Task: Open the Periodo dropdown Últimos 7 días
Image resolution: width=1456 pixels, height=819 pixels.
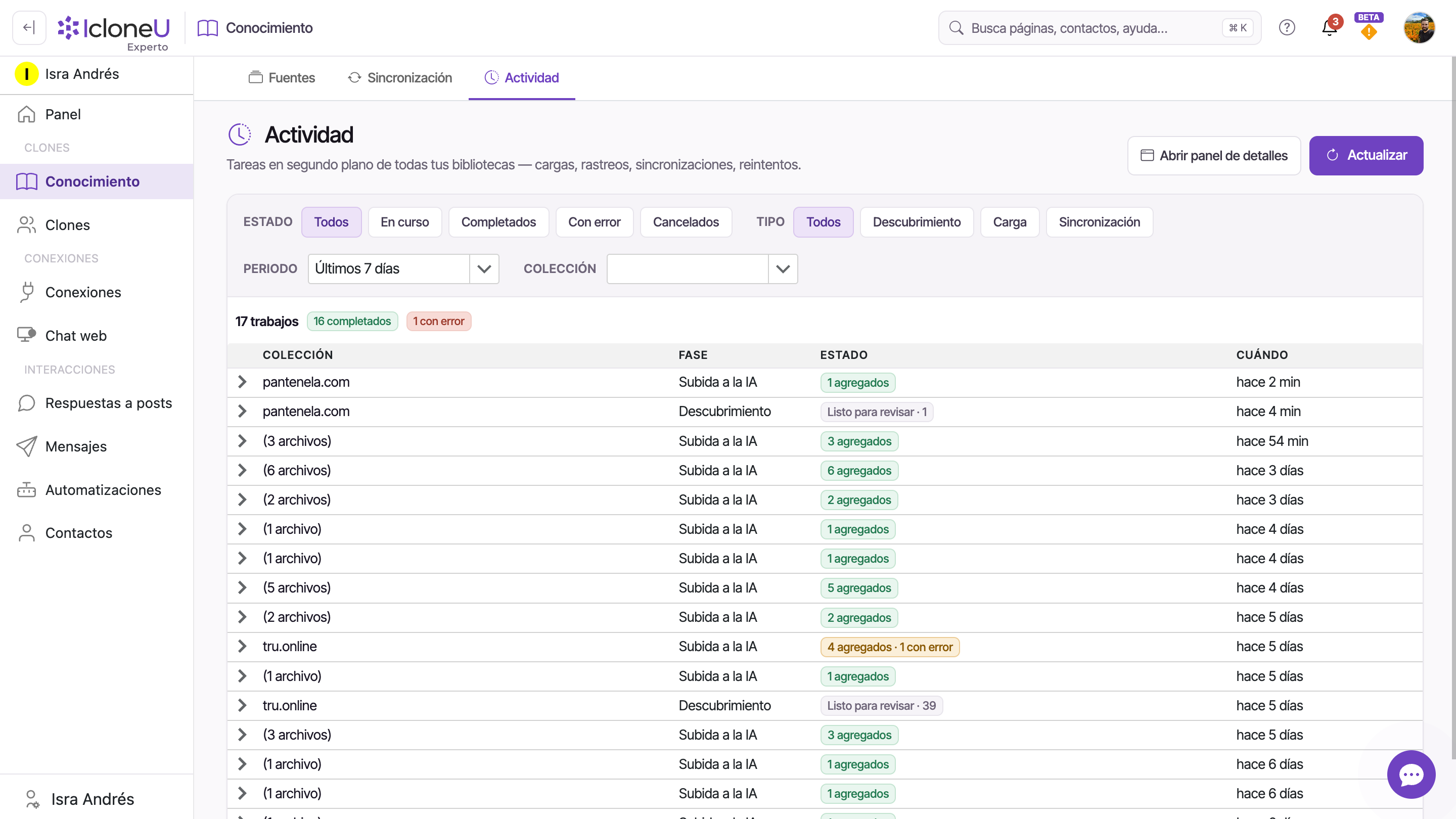Action: coord(403,269)
